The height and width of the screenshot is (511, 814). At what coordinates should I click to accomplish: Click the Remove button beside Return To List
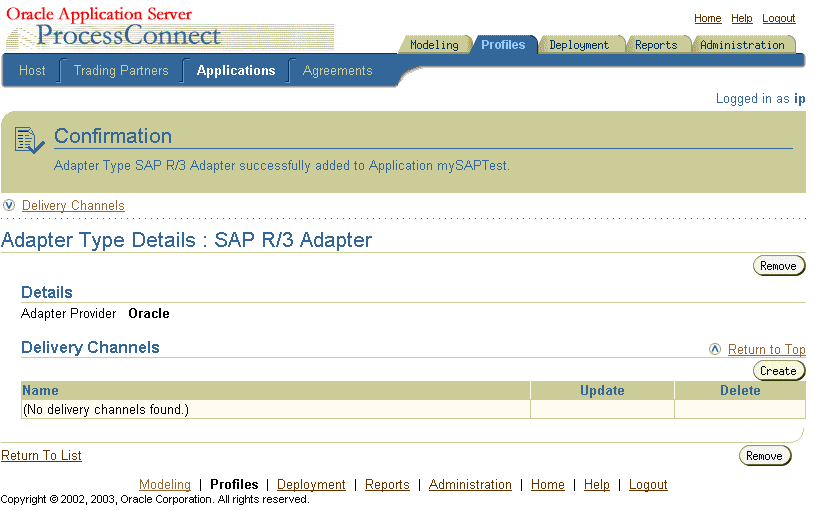pyautogui.click(x=765, y=456)
